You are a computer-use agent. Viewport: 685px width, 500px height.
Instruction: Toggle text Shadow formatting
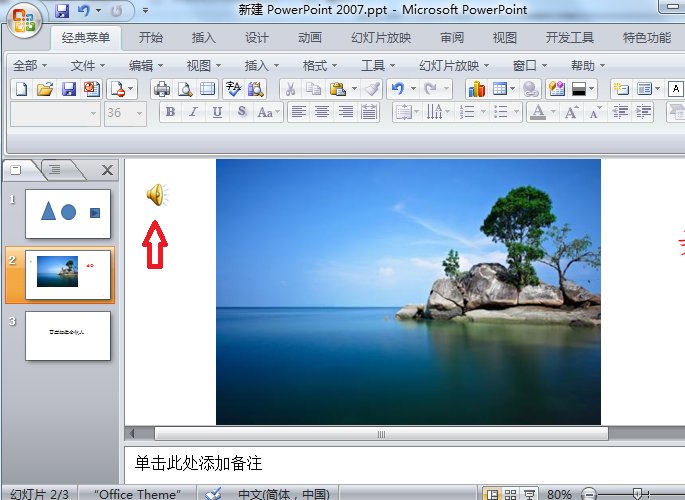tap(242, 112)
